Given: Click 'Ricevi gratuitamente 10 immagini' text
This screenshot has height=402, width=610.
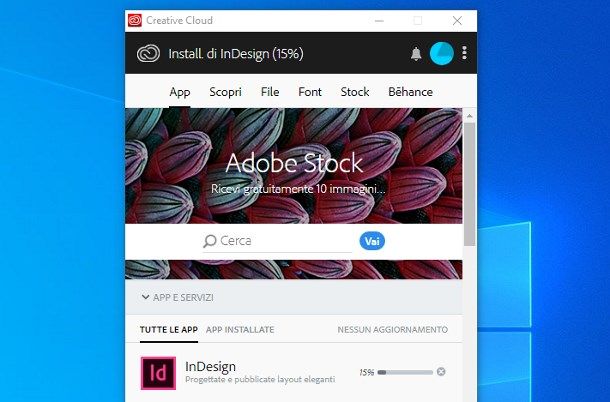Looking at the screenshot, I should click(x=298, y=189).
